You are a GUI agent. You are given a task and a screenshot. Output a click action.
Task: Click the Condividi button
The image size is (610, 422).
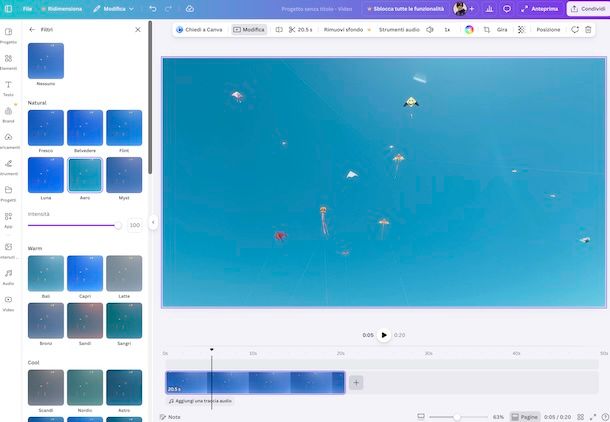click(x=588, y=8)
